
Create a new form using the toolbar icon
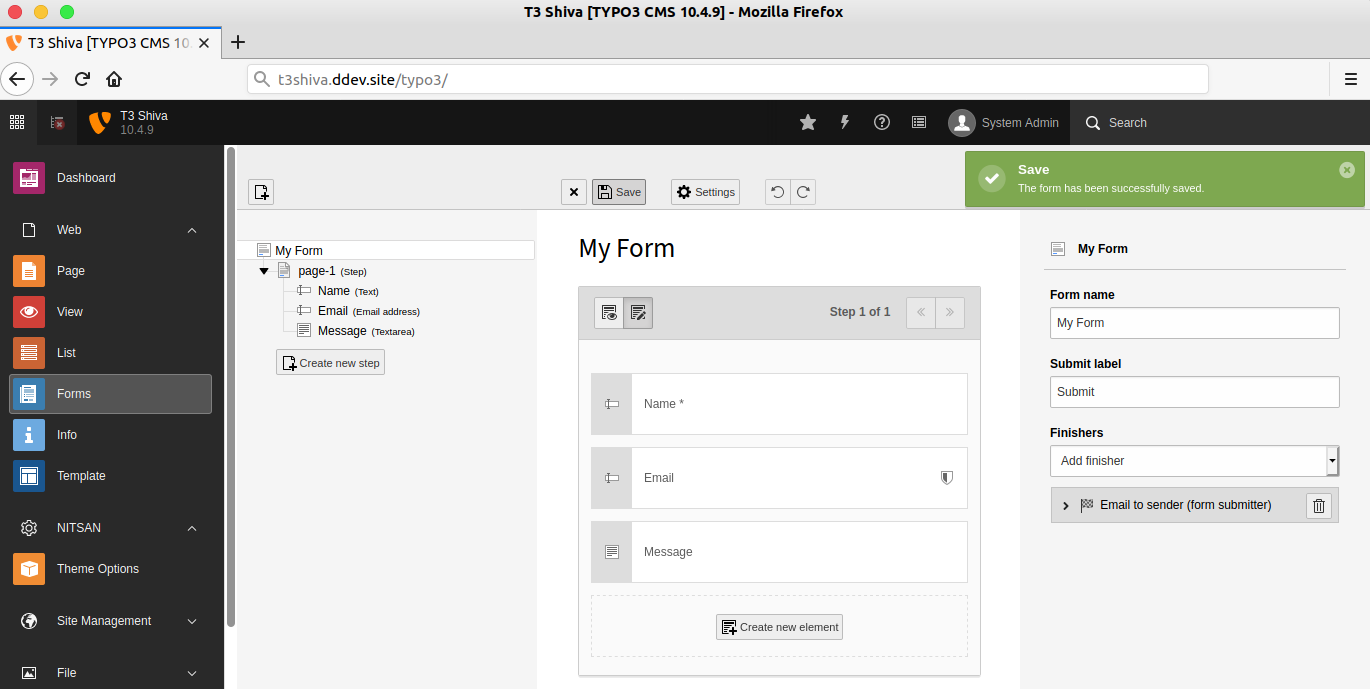[x=260, y=191]
